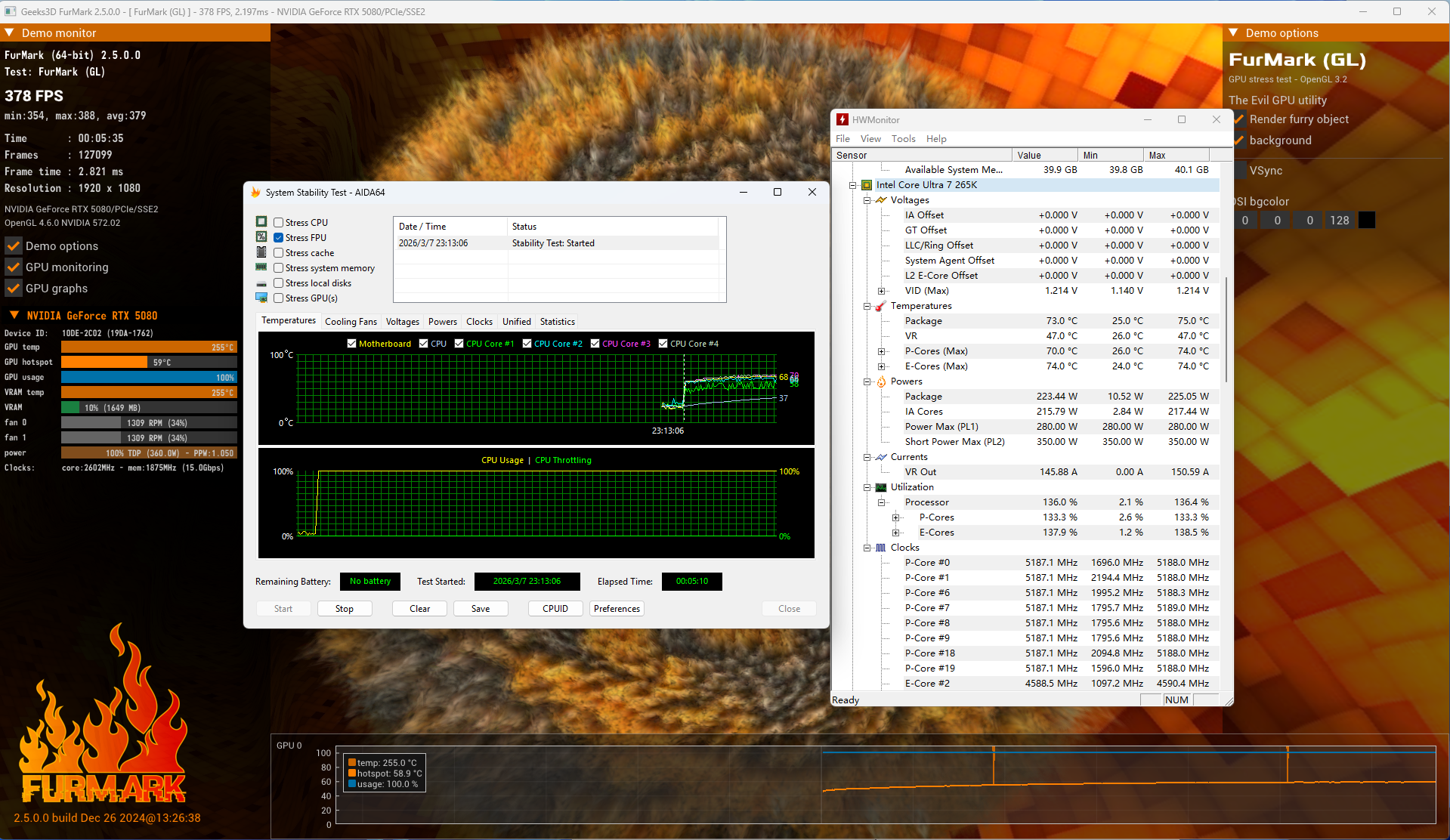This screenshot has height=840, width=1450.
Task: Toggle the Motherboard temperature graph checkbox
Action: point(351,344)
